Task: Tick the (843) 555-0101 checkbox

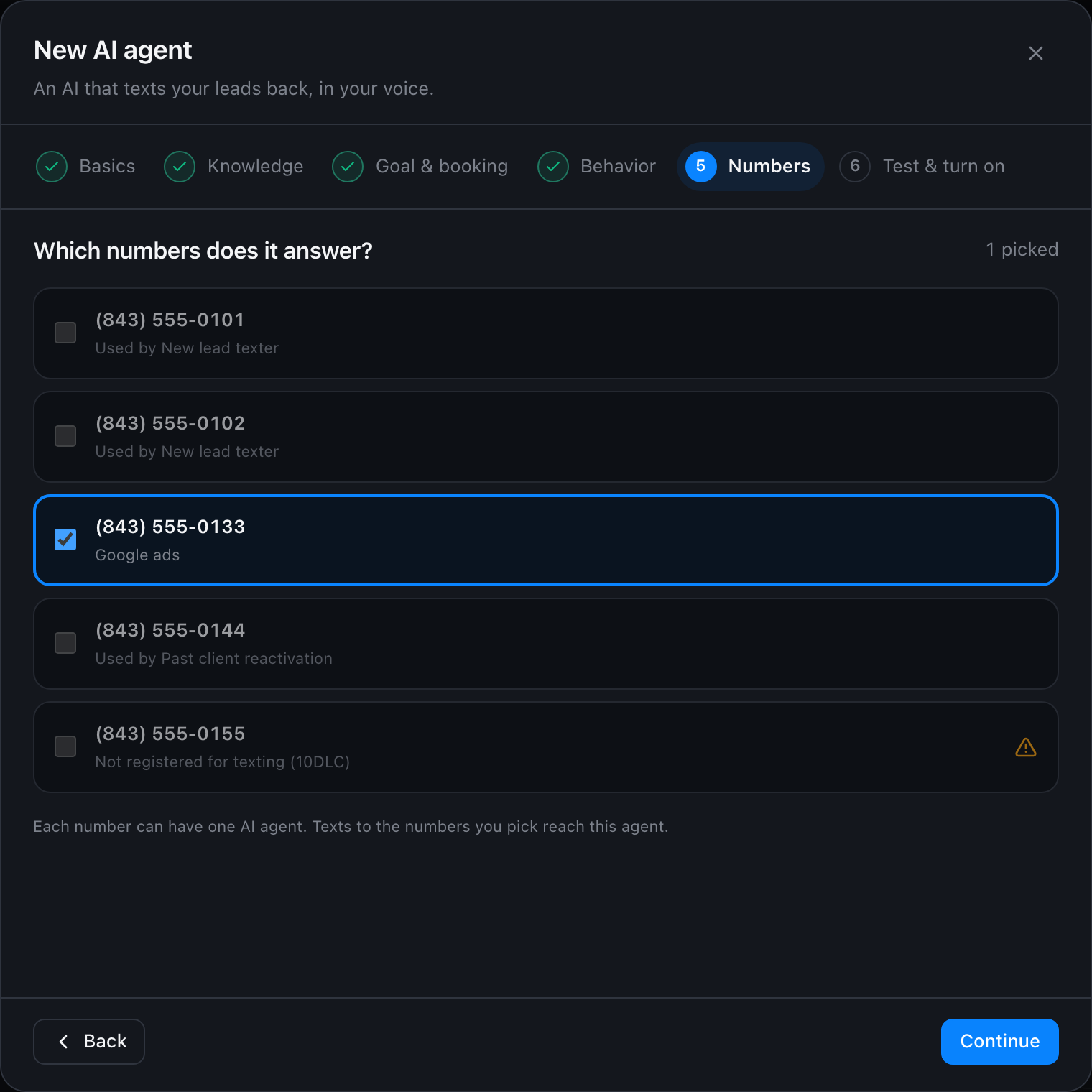Action: coord(65,333)
